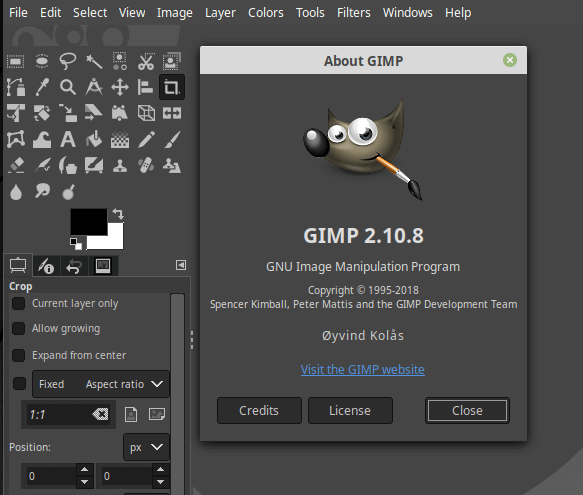Select the Fuzzy Select magic wand tool

click(x=94, y=61)
